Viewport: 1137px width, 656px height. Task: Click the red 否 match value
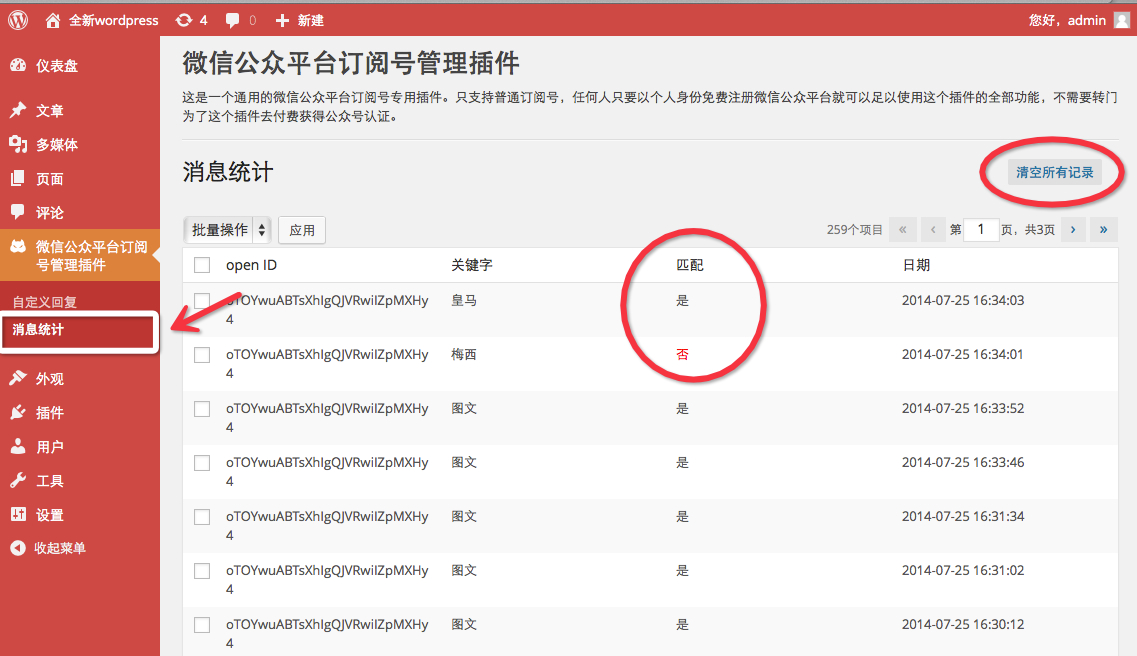tap(682, 354)
